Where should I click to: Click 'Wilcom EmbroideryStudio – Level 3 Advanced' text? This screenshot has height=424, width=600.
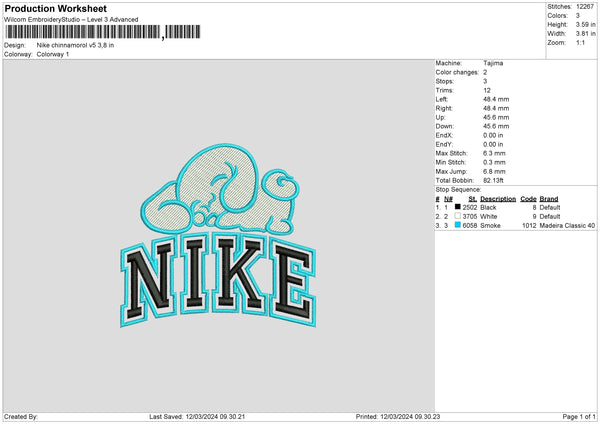point(71,20)
